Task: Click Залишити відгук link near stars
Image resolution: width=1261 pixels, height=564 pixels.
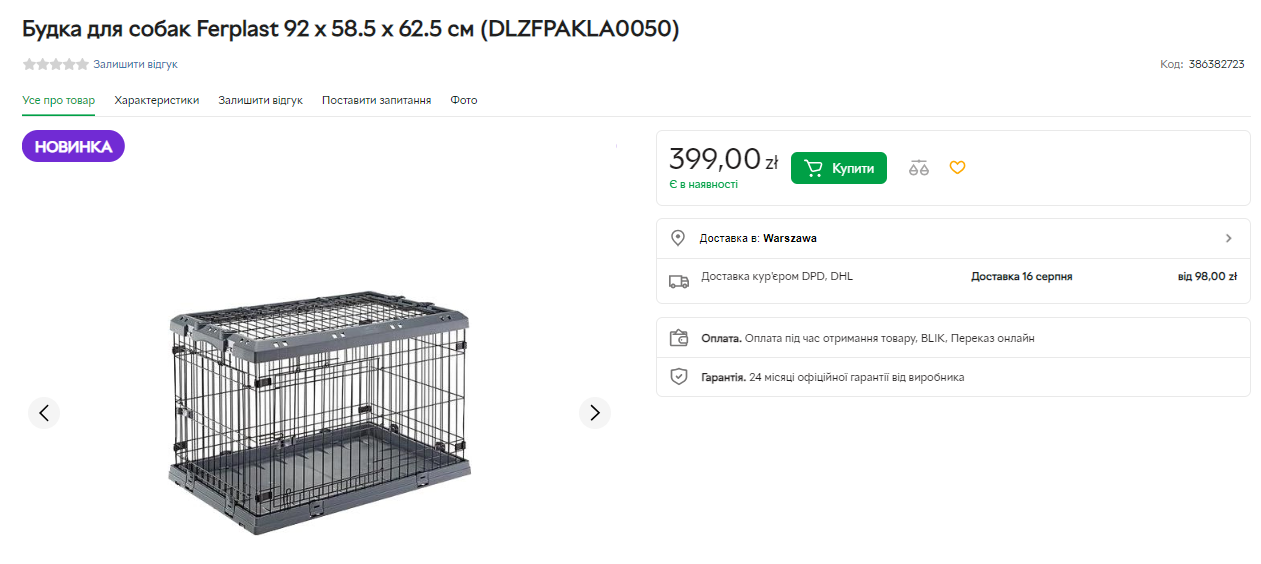Action: 136,64
